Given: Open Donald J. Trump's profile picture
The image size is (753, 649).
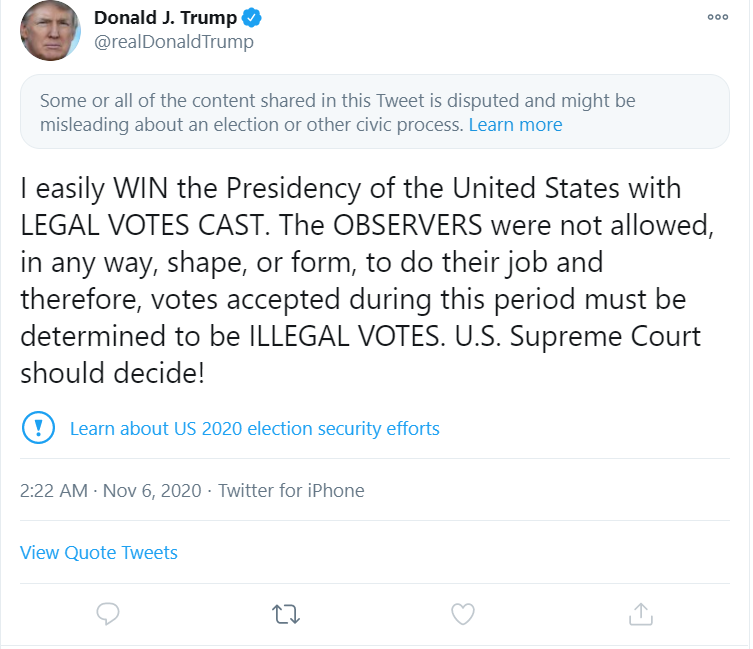Looking at the screenshot, I should 50,30.
